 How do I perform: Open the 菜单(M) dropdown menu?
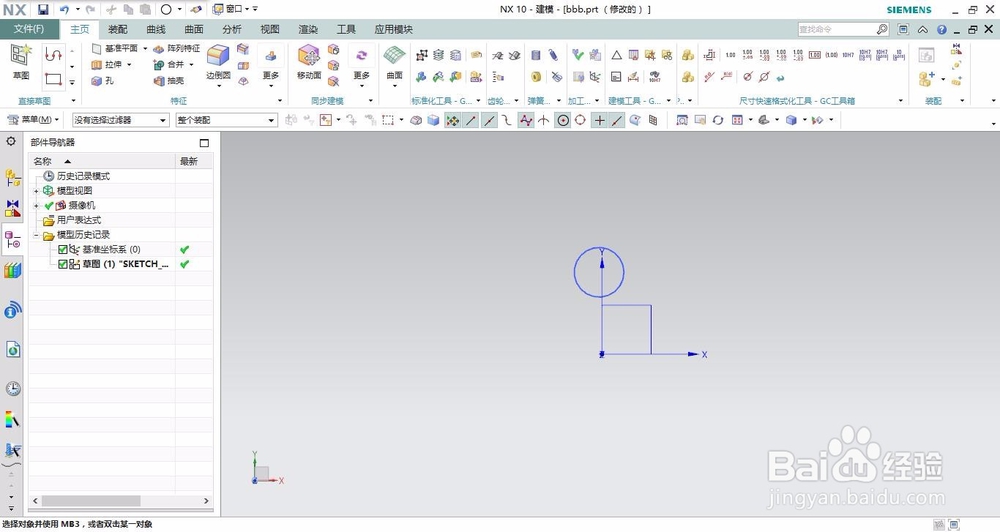coord(33,120)
